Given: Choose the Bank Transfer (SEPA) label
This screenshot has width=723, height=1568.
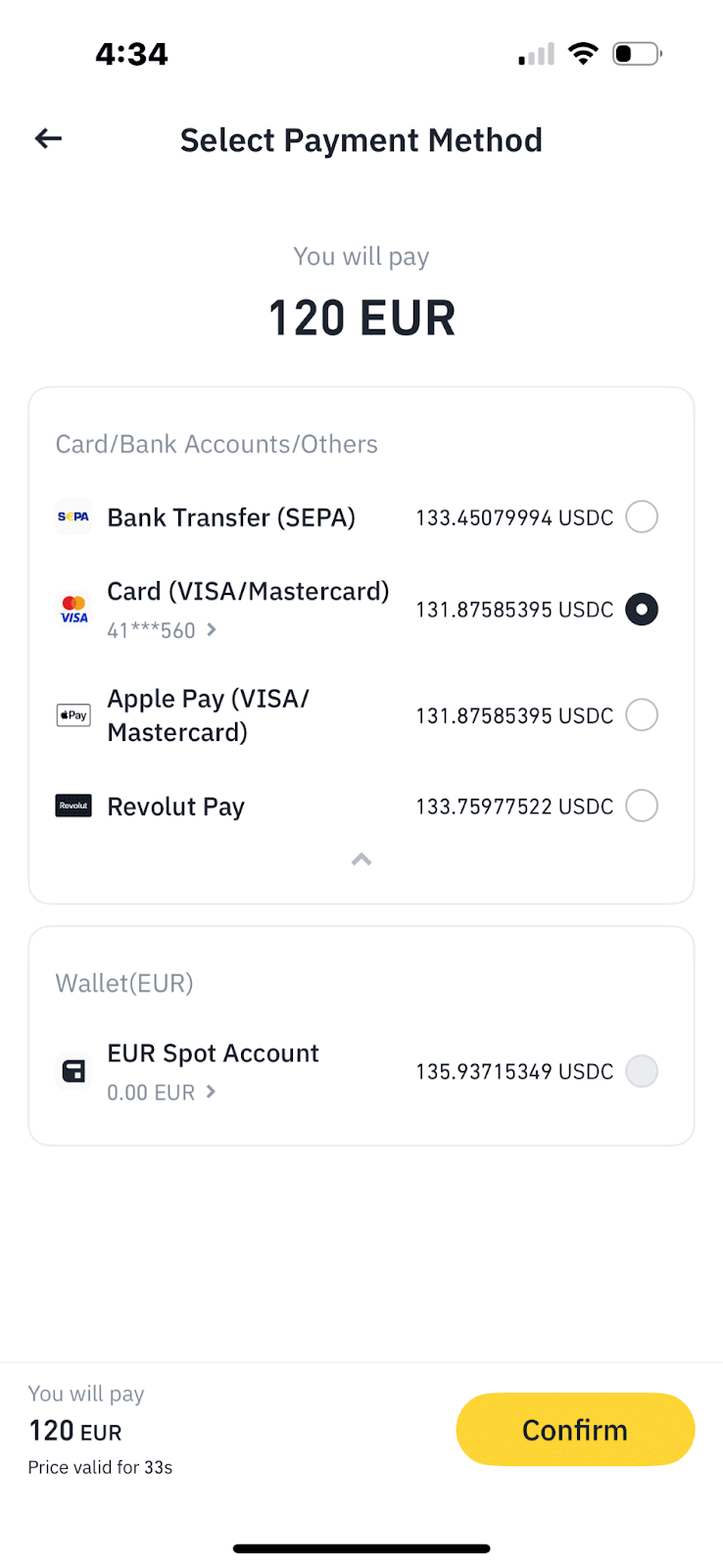Looking at the screenshot, I should 231,517.
